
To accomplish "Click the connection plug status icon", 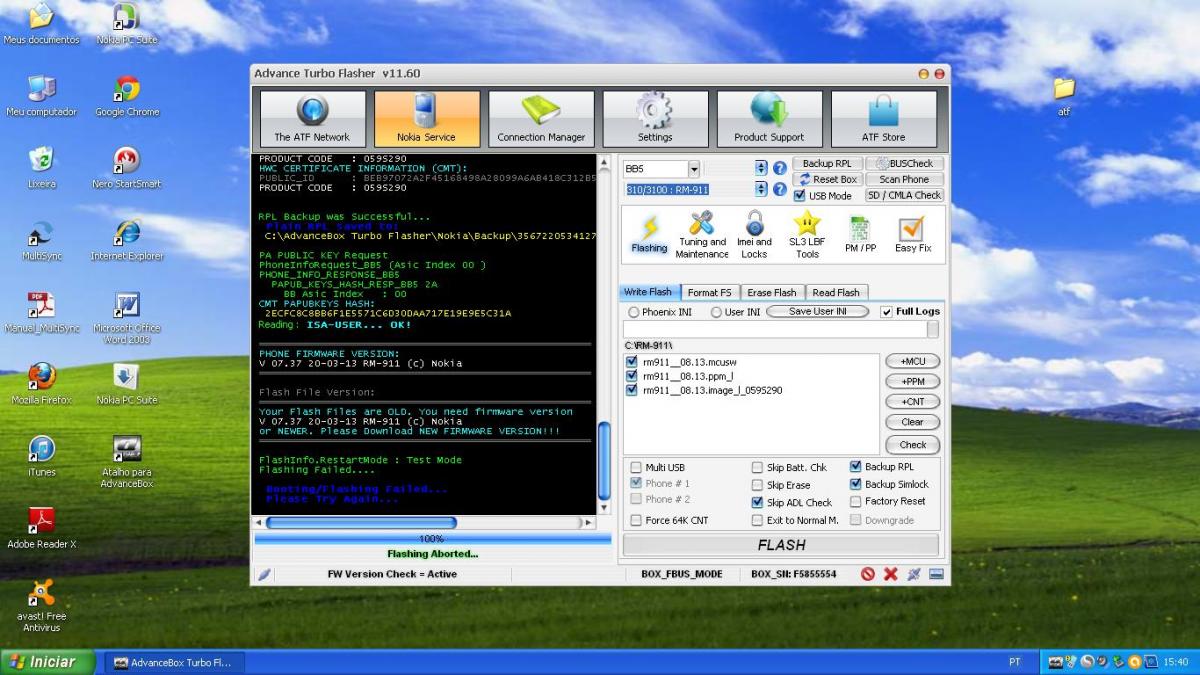I will pos(914,574).
